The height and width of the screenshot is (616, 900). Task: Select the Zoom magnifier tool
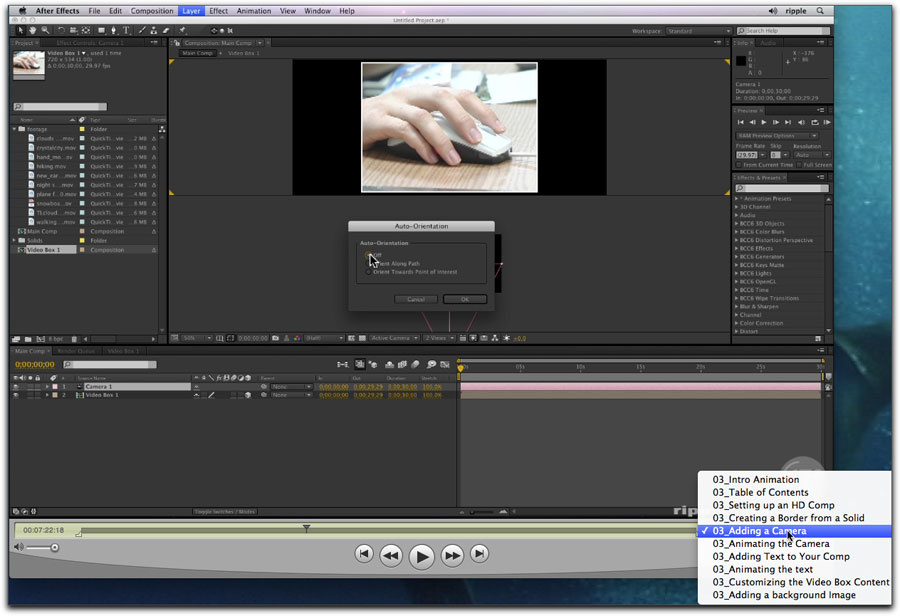click(45, 31)
